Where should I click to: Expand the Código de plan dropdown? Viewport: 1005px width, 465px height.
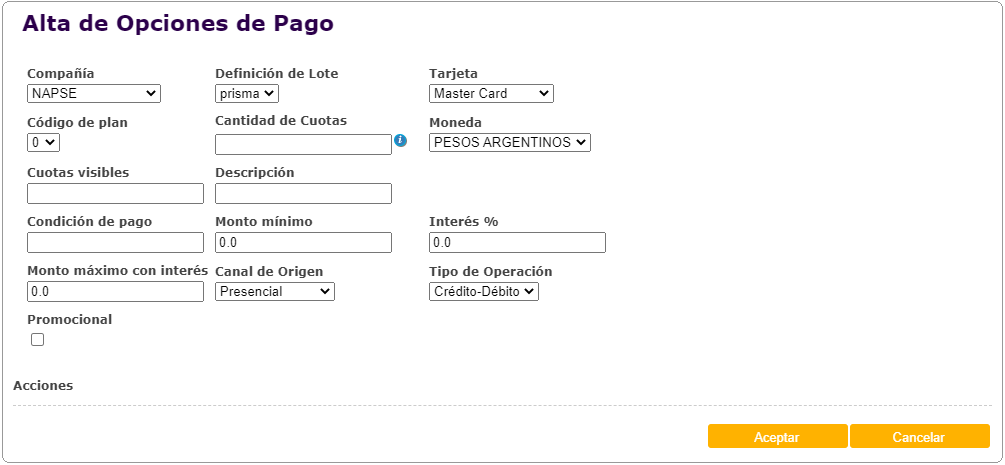(x=44, y=143)
